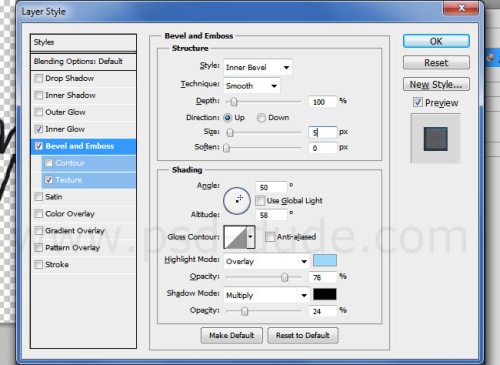500x365 pixels.
Task: Click the Make Default button
Action: click(x=232, y=335)
